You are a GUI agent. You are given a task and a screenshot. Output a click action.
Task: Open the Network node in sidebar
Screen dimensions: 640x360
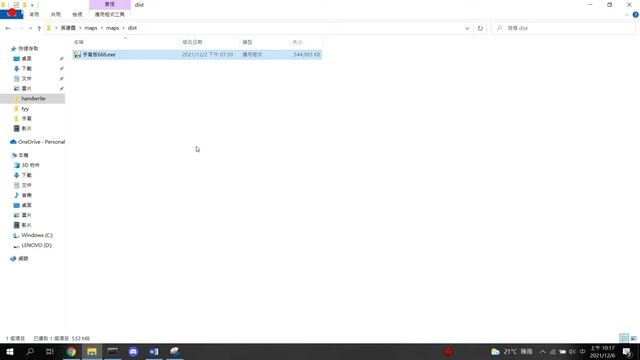point(20,259)
